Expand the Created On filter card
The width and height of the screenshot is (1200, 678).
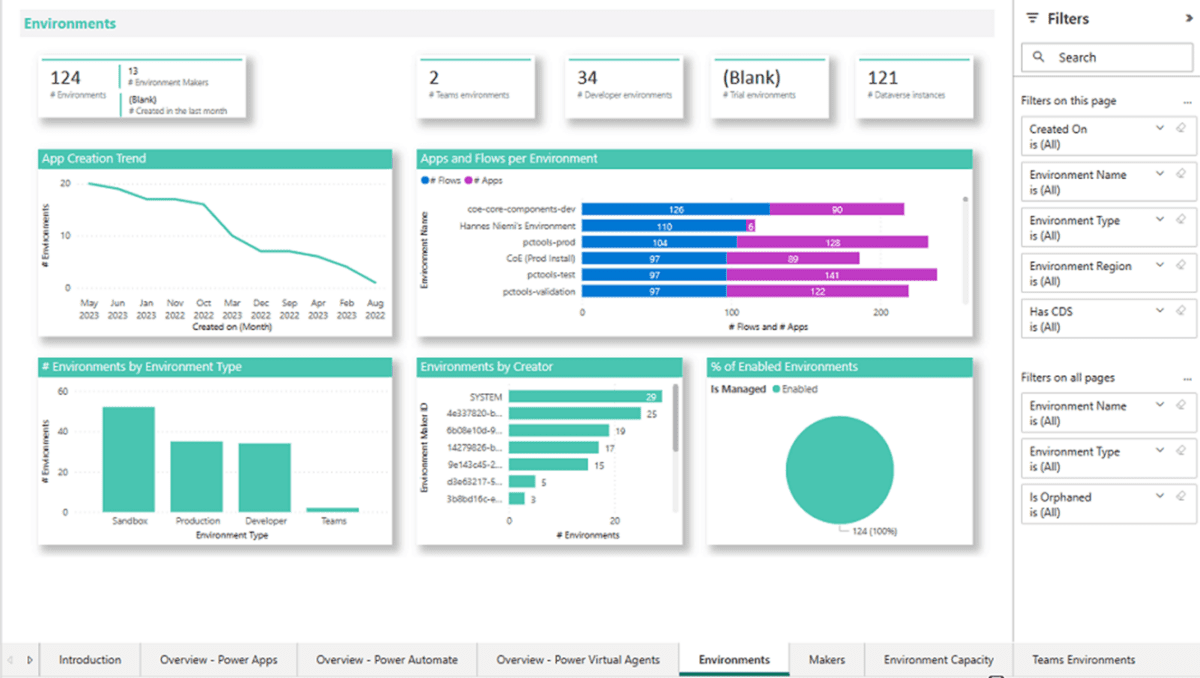tap(1159, 128)
